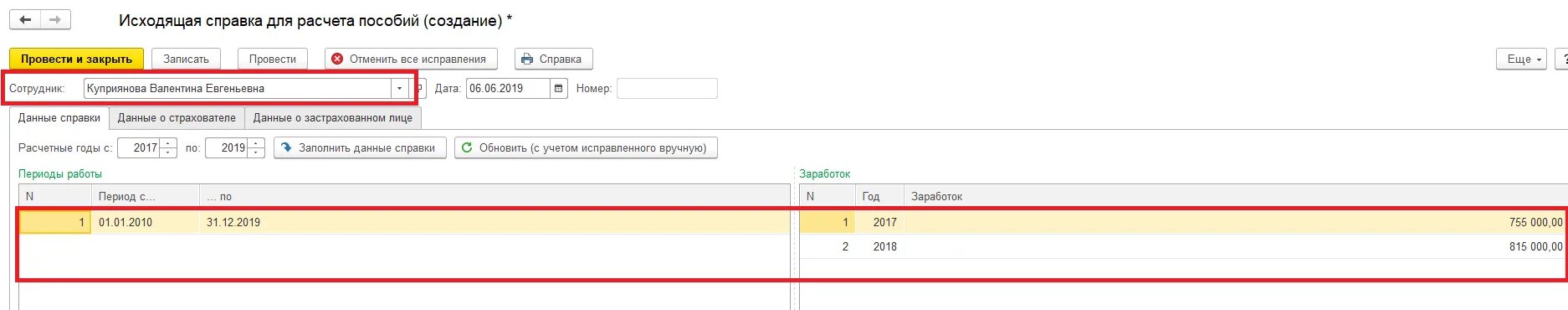Switch to Данные о страхователе tab
The image size is (1568, 310).
click(177, 118)
